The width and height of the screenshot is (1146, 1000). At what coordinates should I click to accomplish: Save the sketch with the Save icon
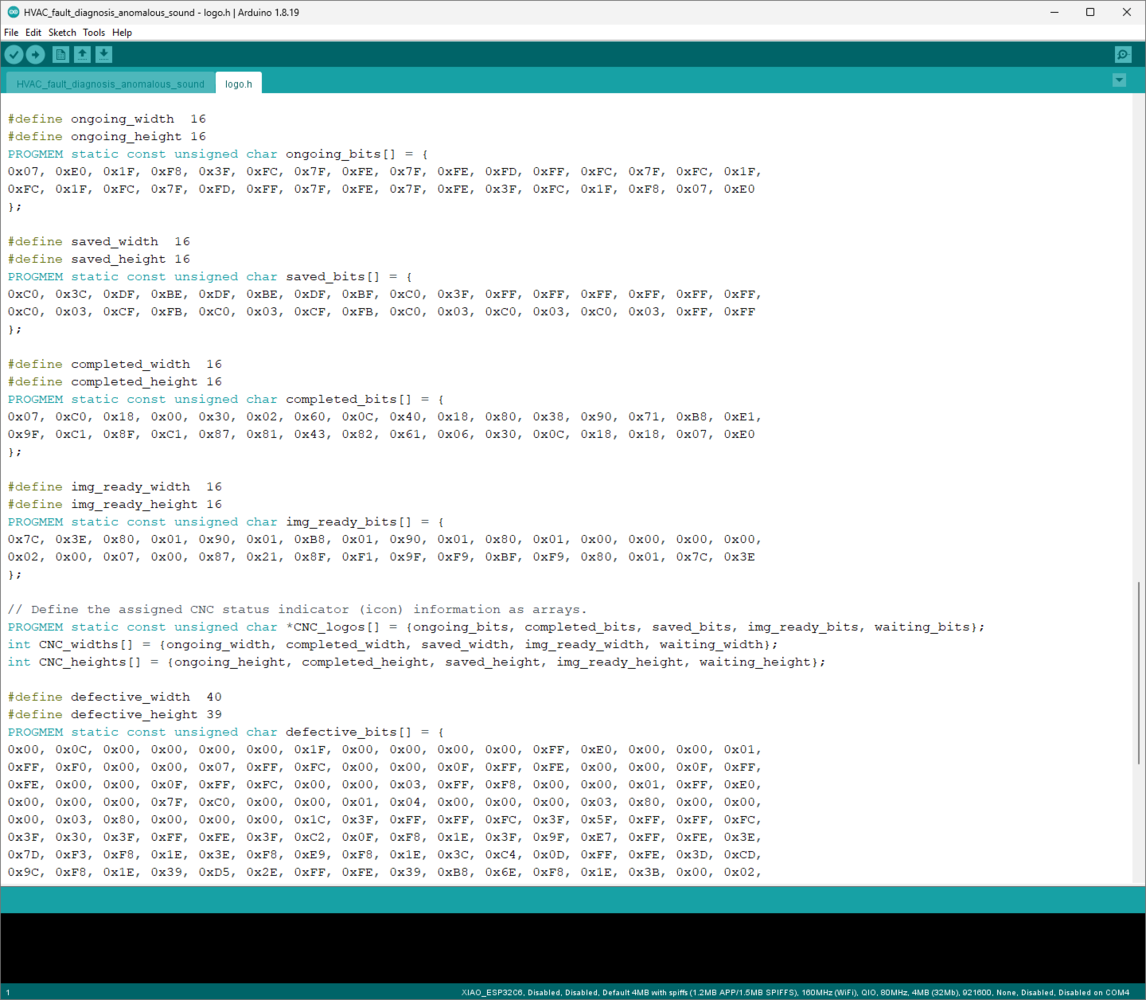(104, 54)
